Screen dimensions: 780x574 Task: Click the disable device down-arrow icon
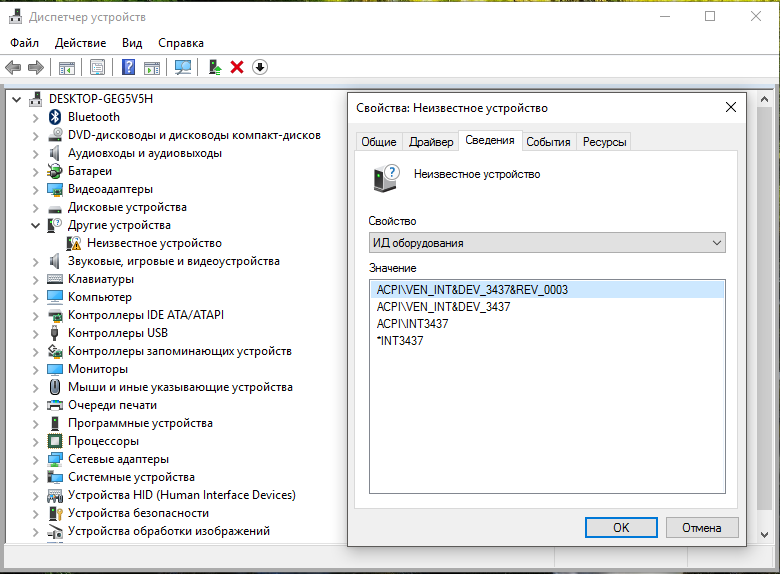pyautogui.click(x=260, y=67)
